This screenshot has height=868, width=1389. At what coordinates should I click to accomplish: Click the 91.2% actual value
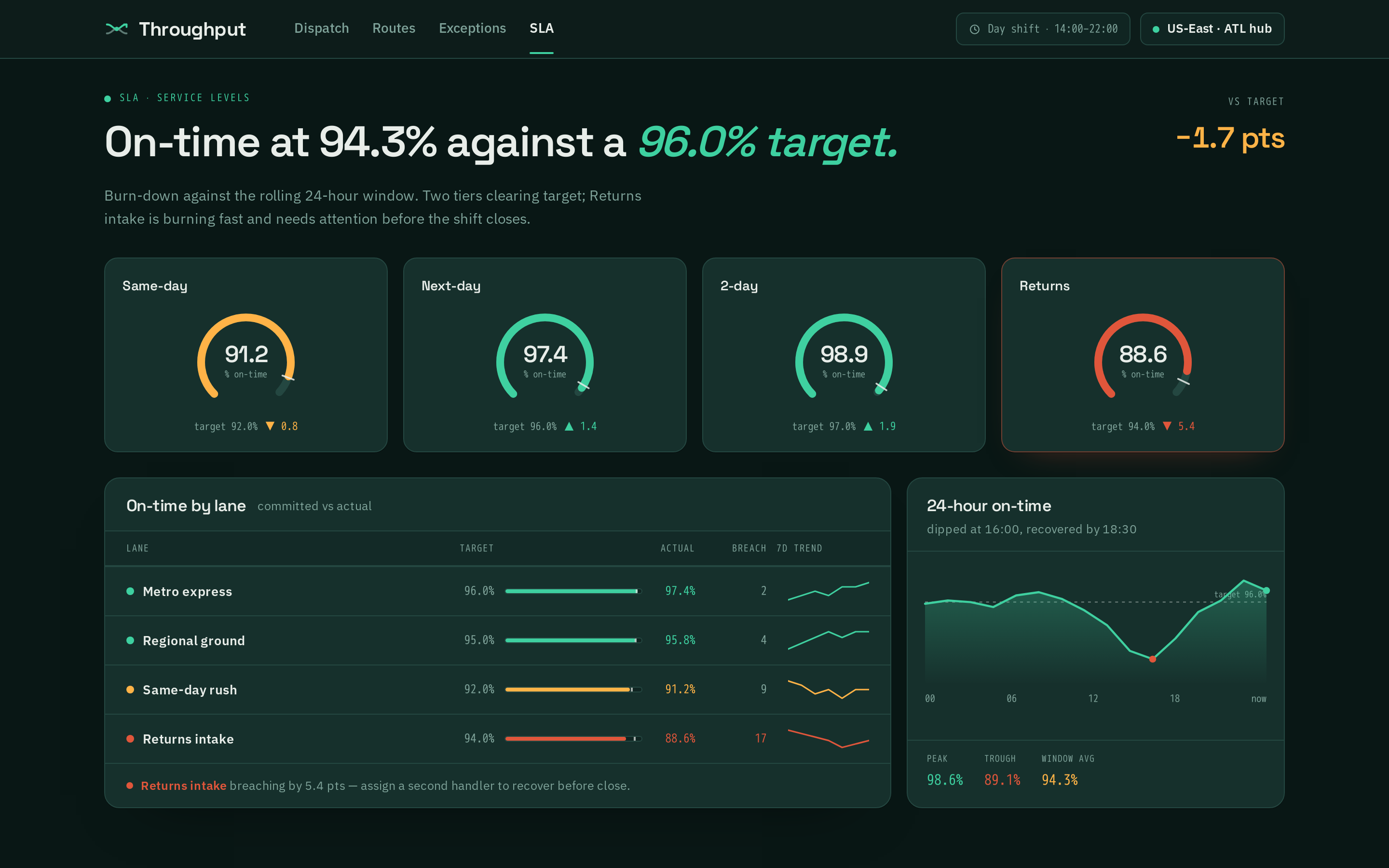680,690
